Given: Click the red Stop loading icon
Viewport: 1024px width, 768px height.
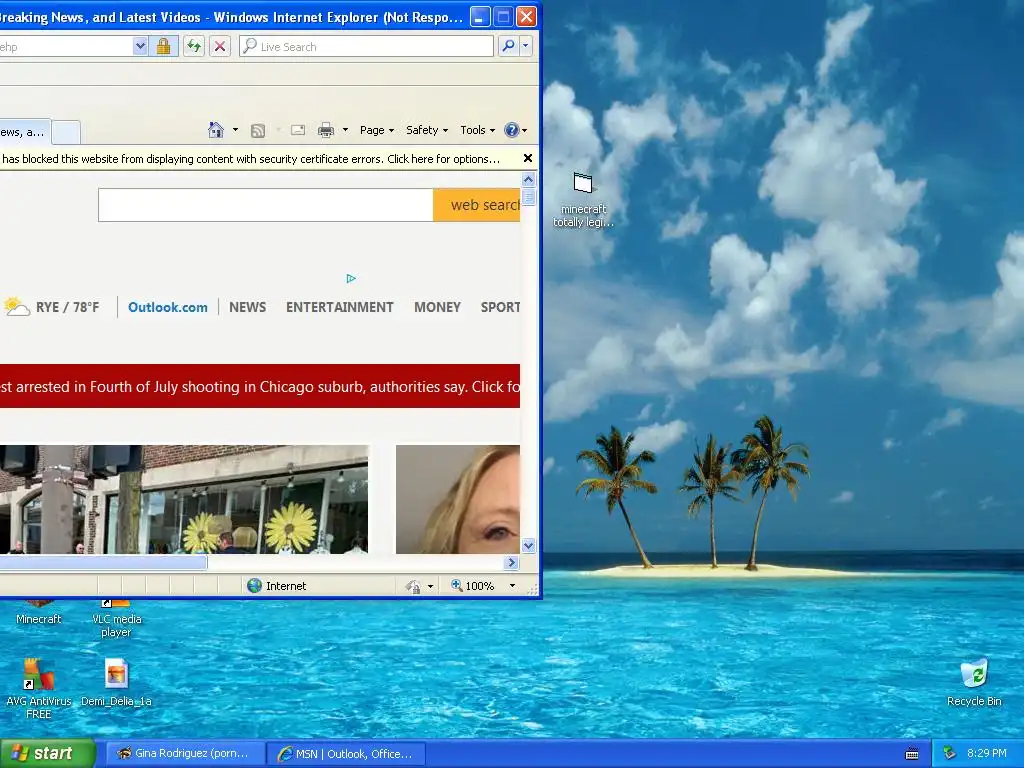Looking at the screenshot, I should pos(220,46).
